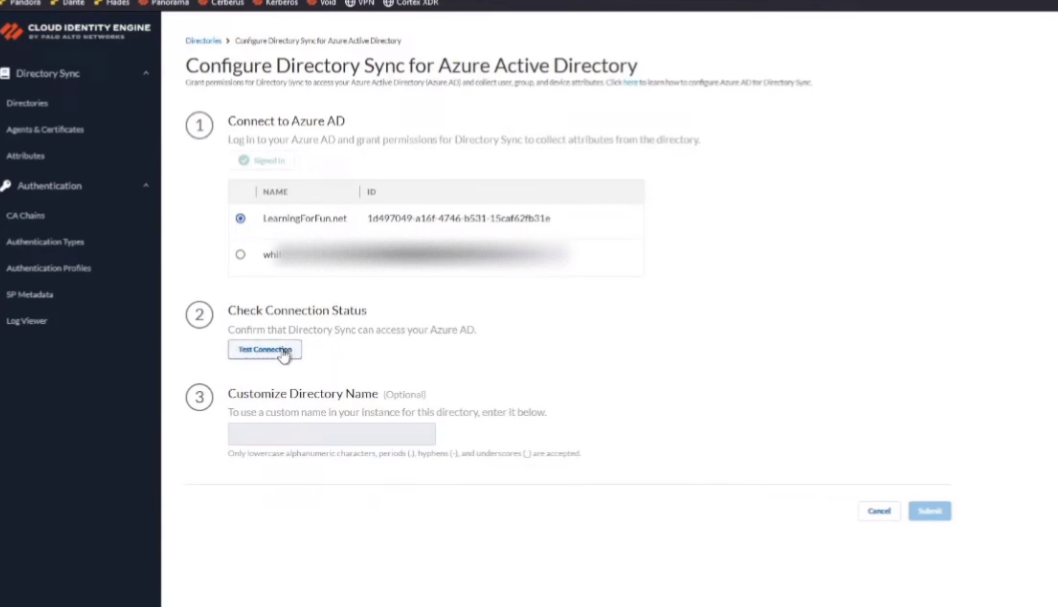1058x607 pixels.
Task: Click the NAME column header
Action: (x=275, y=192)
